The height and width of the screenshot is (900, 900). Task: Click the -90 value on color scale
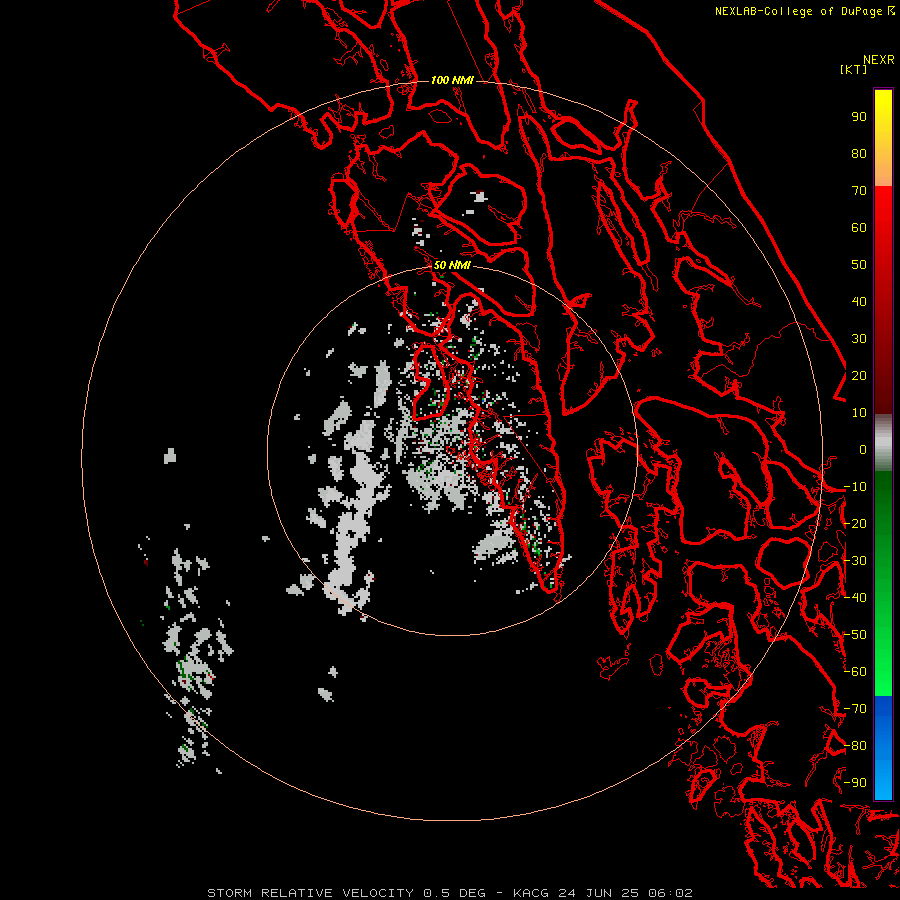pyautogui.click(x=855, y=783)
